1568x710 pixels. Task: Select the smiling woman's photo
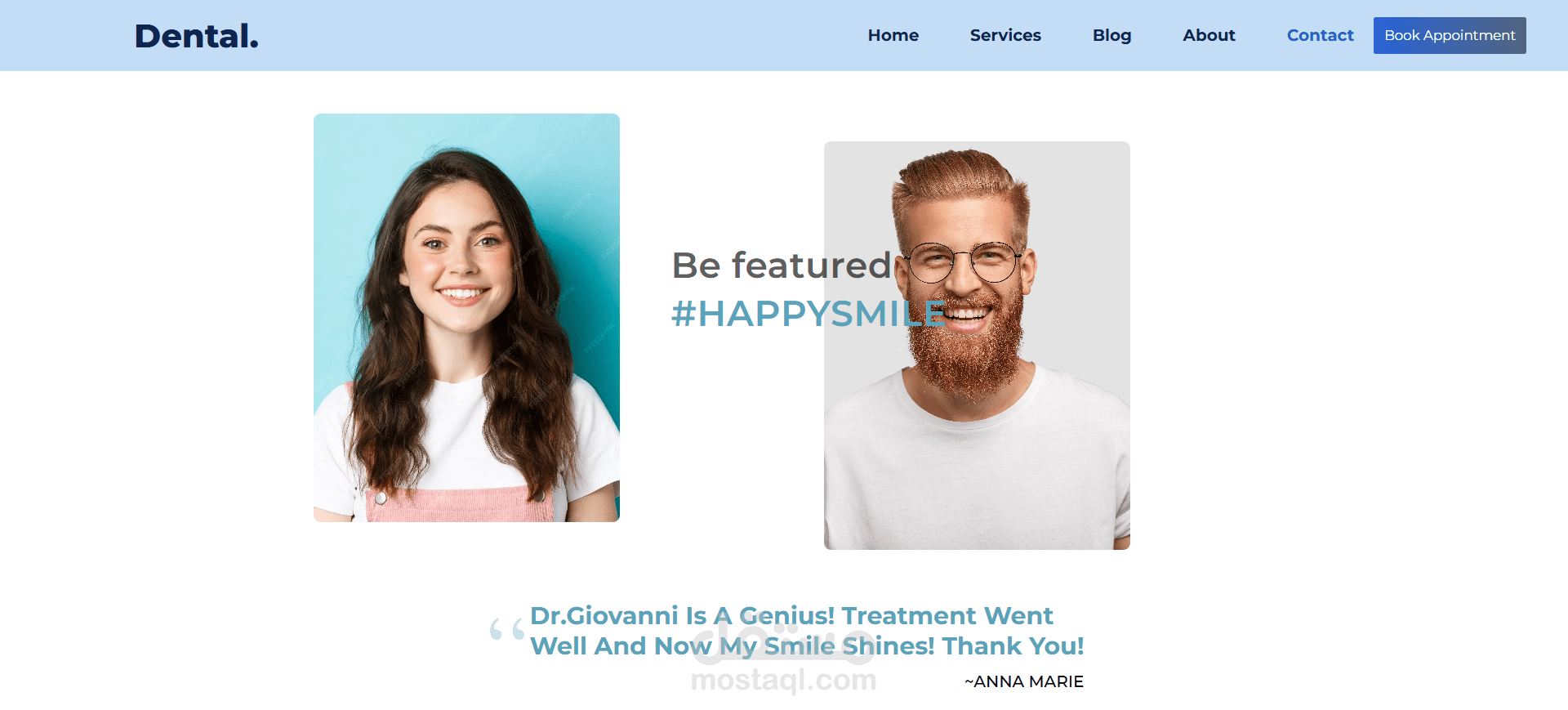coord(466,318)
